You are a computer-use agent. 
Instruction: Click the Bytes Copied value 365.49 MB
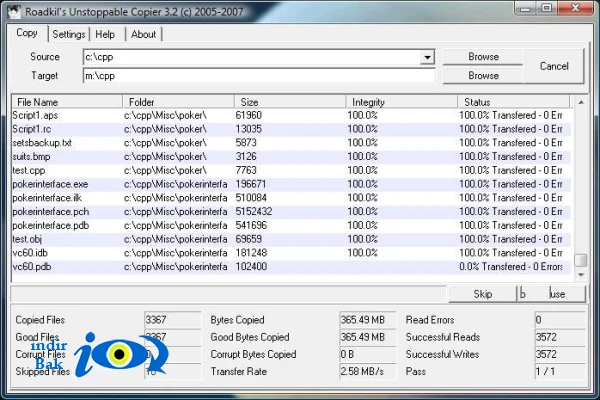pos(367,320)
